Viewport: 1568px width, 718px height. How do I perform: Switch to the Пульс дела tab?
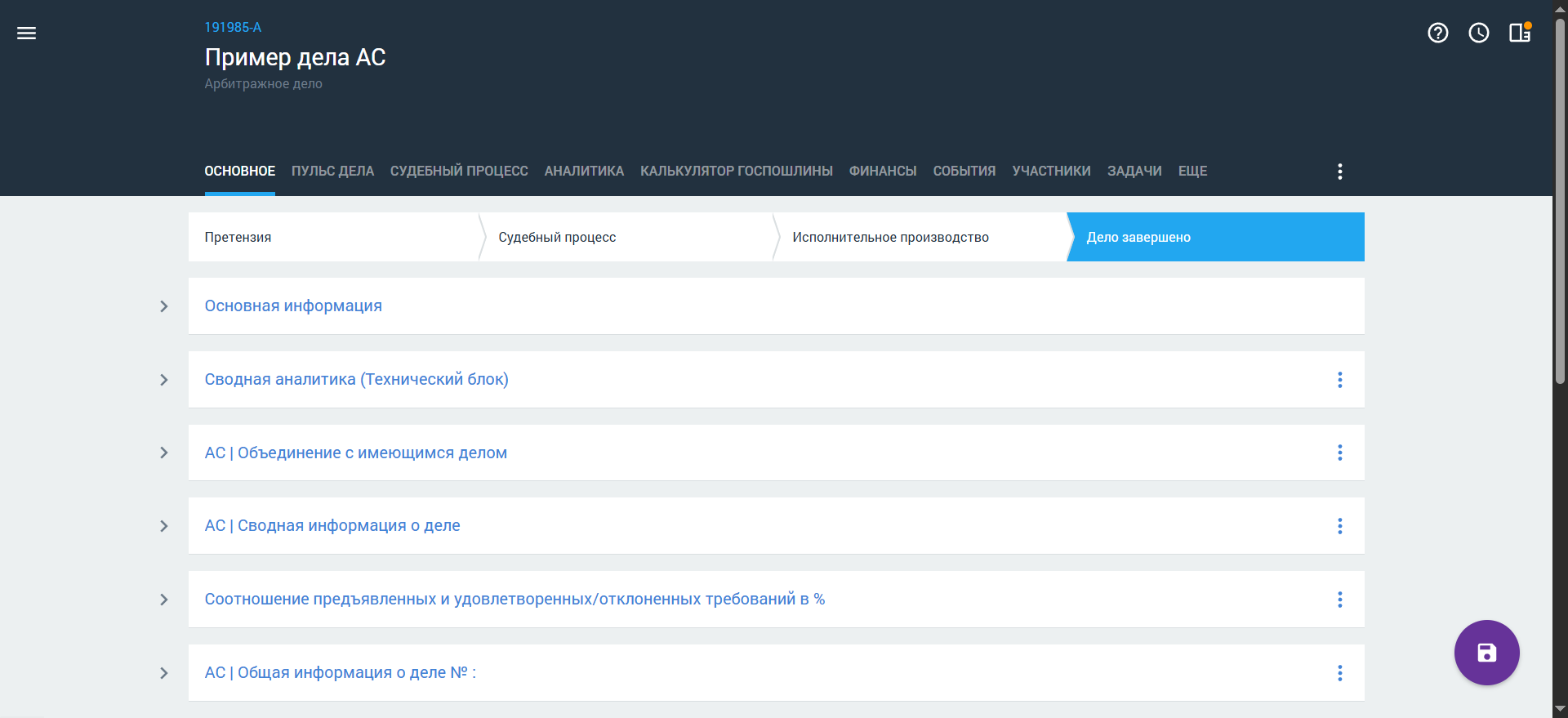[332, 172]
